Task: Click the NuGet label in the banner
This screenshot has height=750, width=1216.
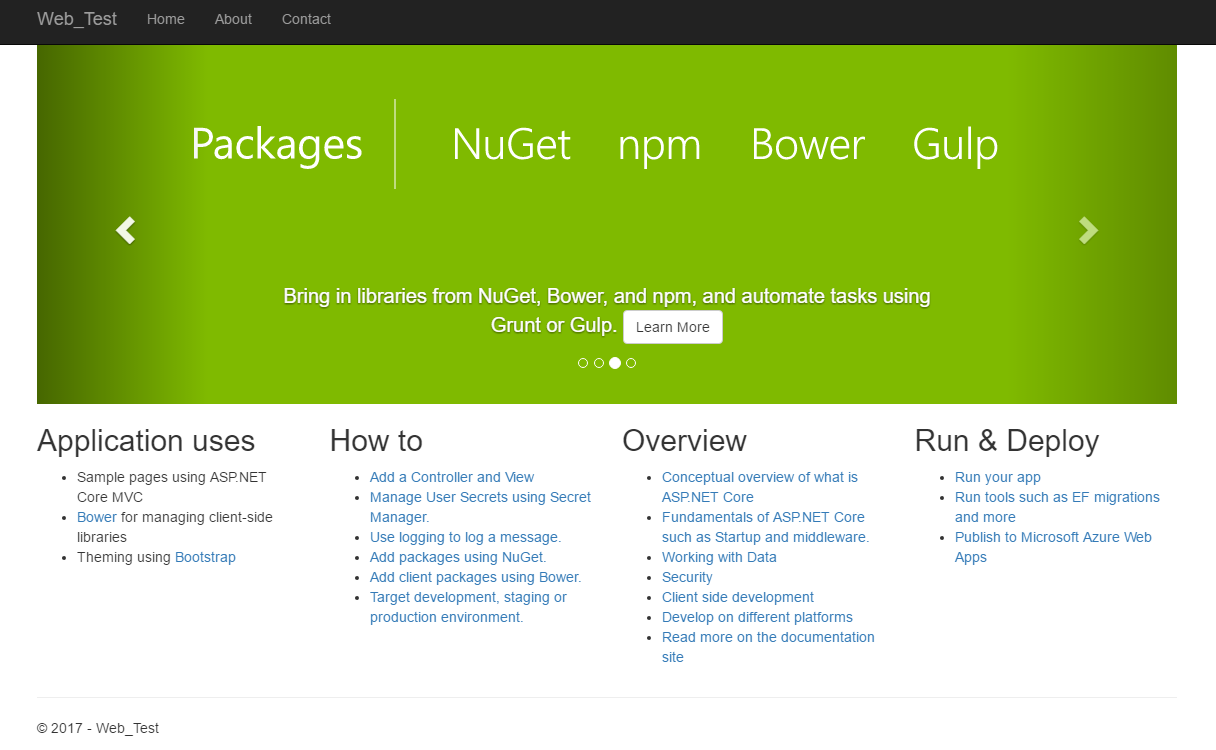Action: pyautogui.click(x=511, y=145)
